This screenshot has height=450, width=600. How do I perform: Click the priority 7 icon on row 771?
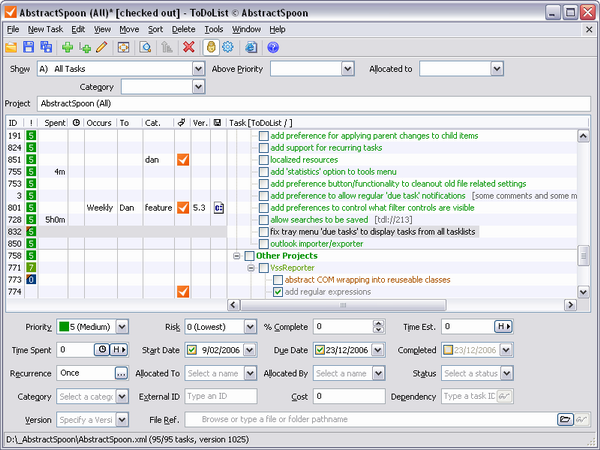coord(31,267)
